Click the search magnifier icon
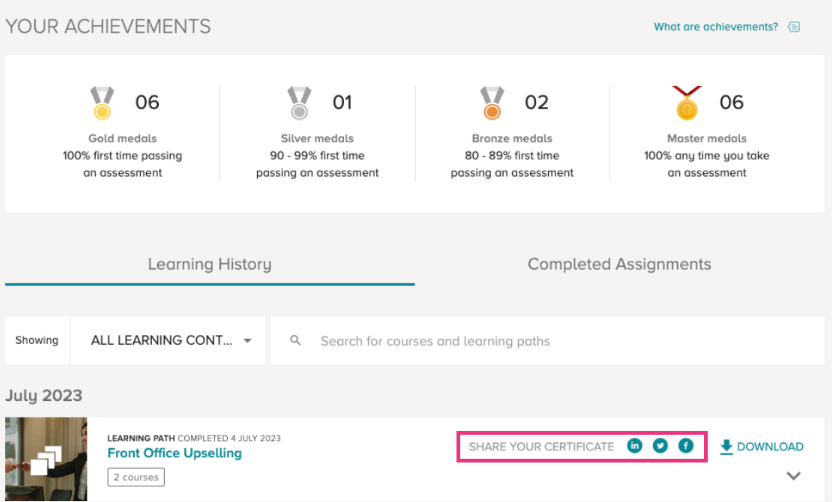832x502 pixels. pyautogui.click(x=296, y=341)
